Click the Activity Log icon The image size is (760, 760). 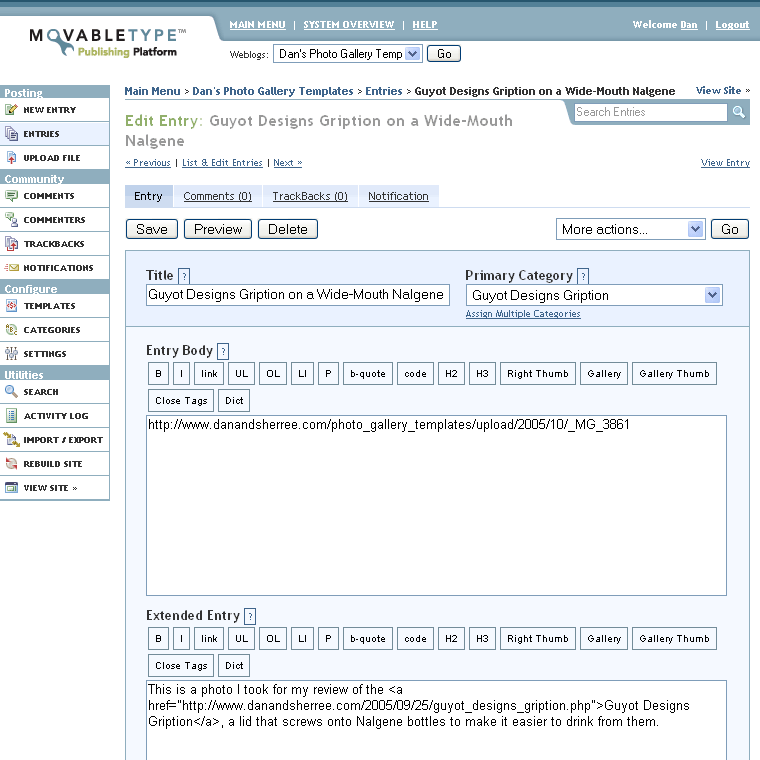11,415
